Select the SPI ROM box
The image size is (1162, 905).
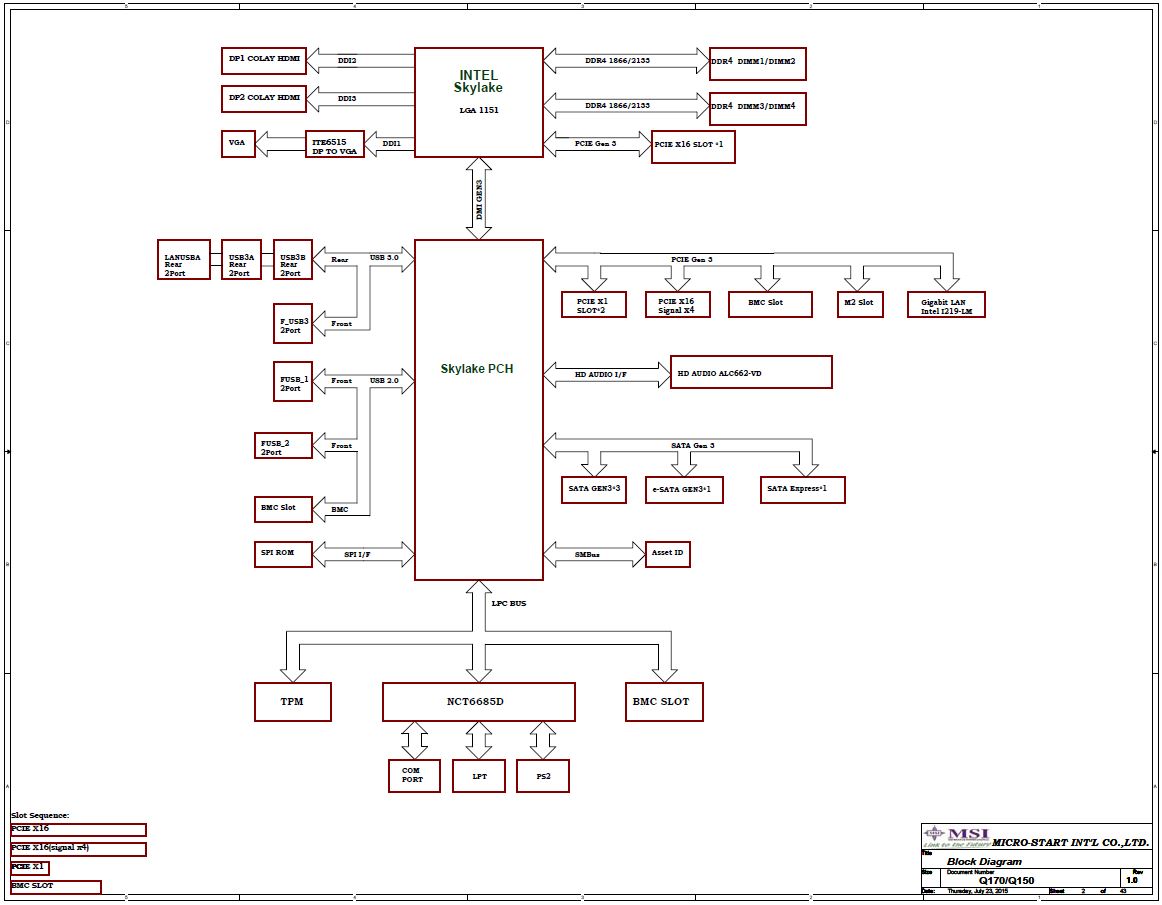point(283,554)
